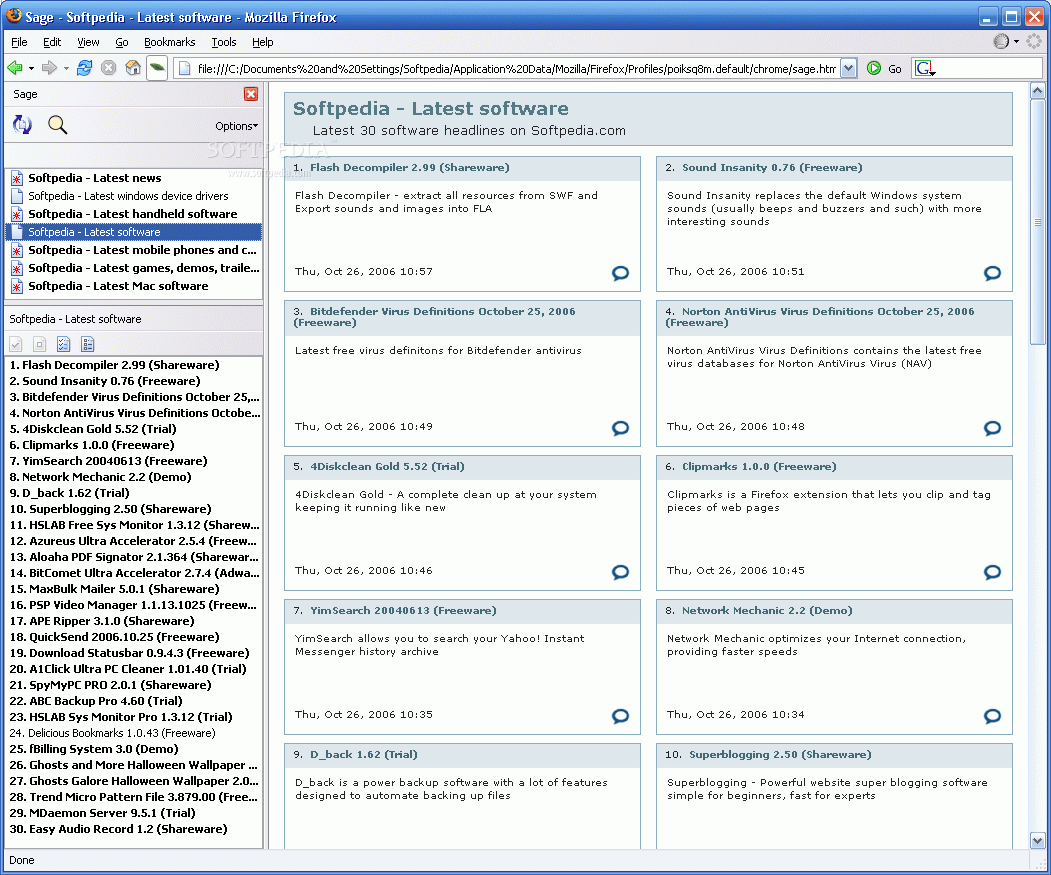Click the second feed item toolbar page icon
This screenshot has height=875, width=1051.
pyautogui.click(x=40, y=344)
